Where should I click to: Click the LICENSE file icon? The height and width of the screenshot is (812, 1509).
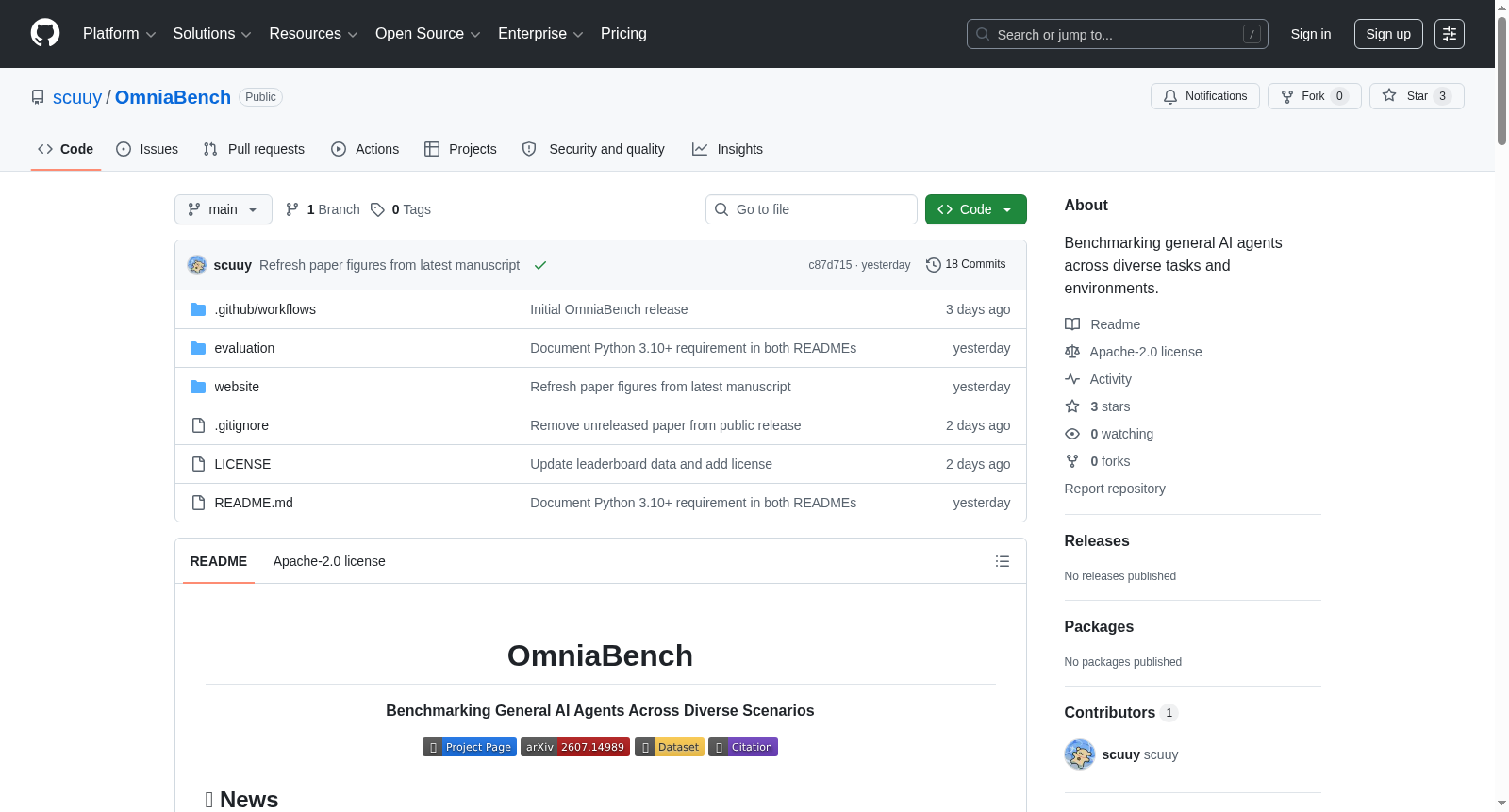point(198,464)
